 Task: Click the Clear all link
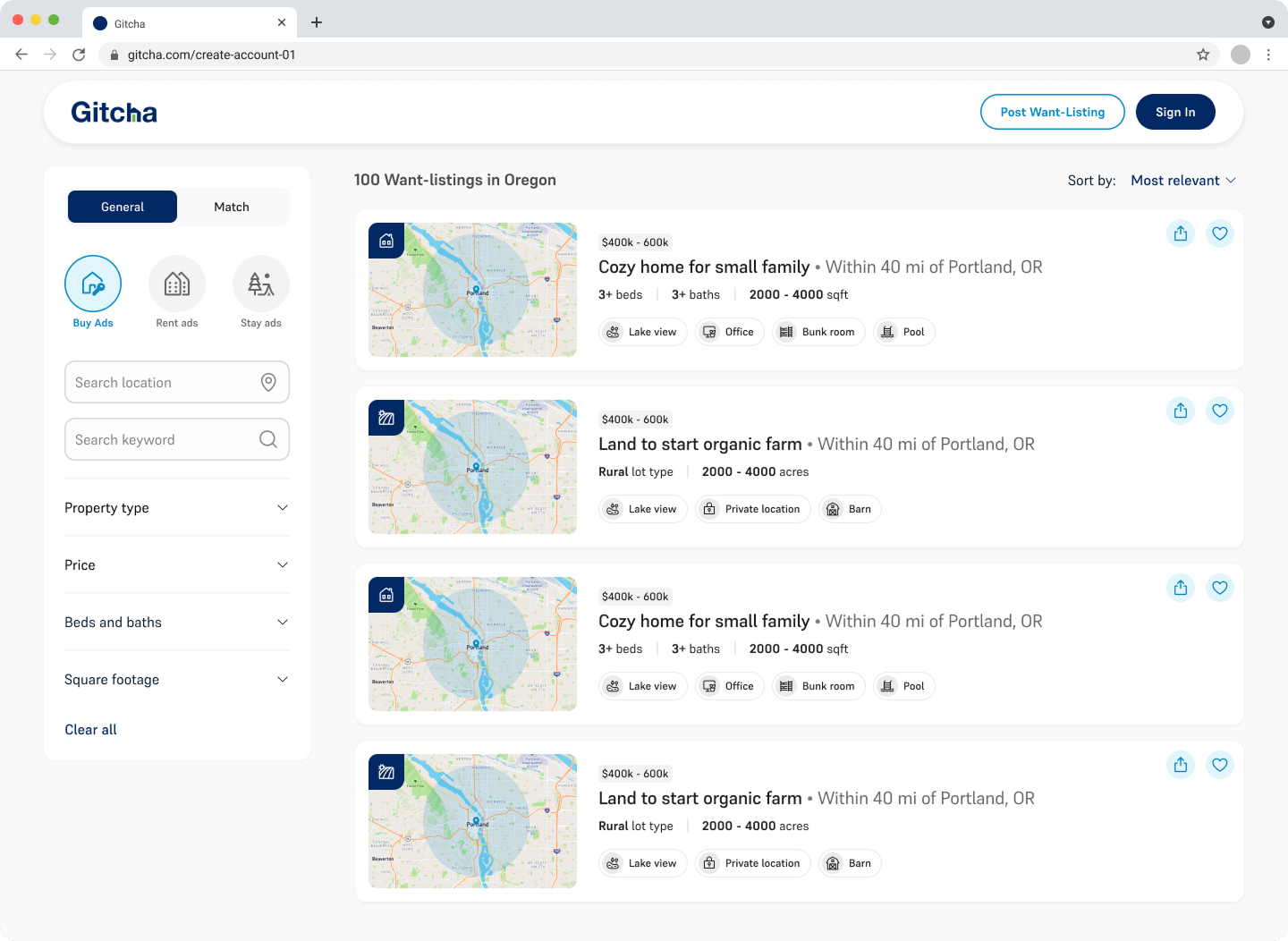pos(90,729)
